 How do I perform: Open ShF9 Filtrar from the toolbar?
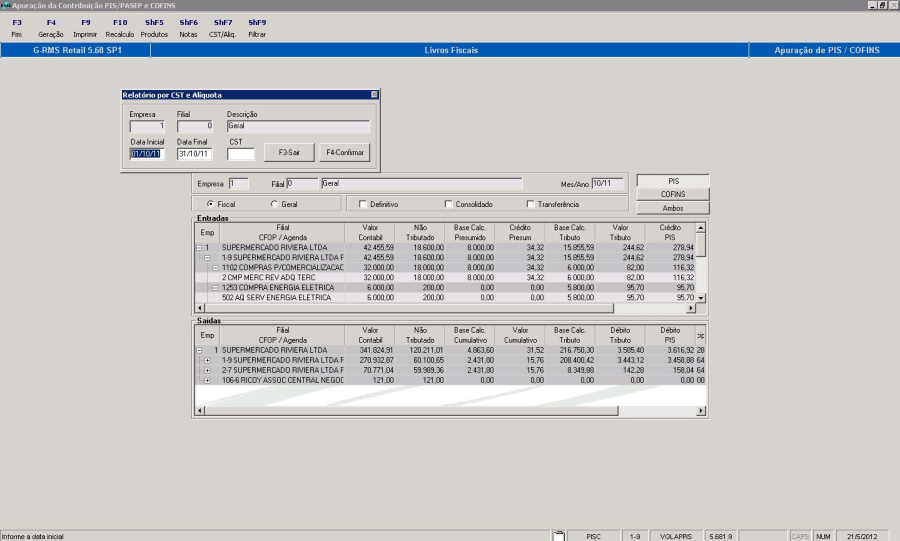[x=257, y=28]
